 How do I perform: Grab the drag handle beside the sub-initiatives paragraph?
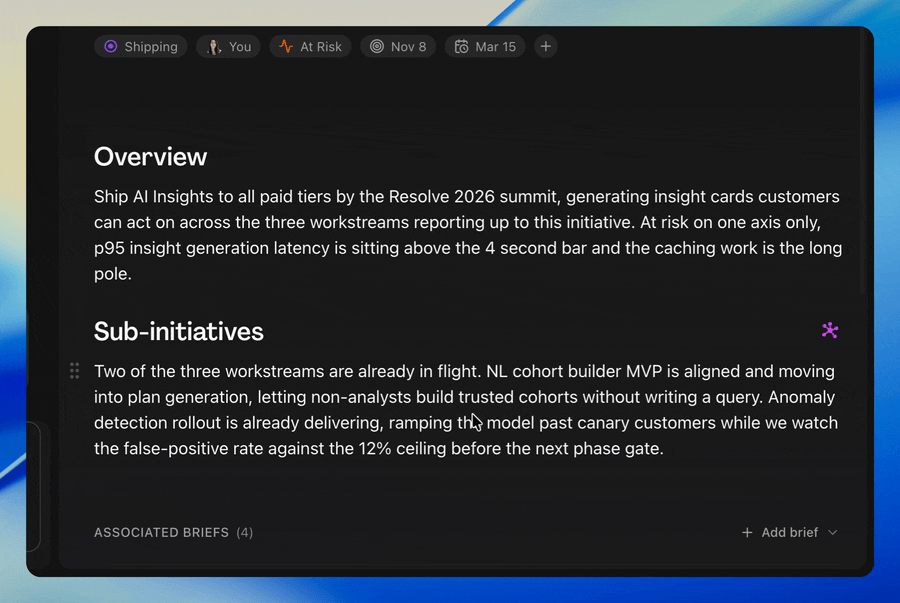click(x=75, y=371)
